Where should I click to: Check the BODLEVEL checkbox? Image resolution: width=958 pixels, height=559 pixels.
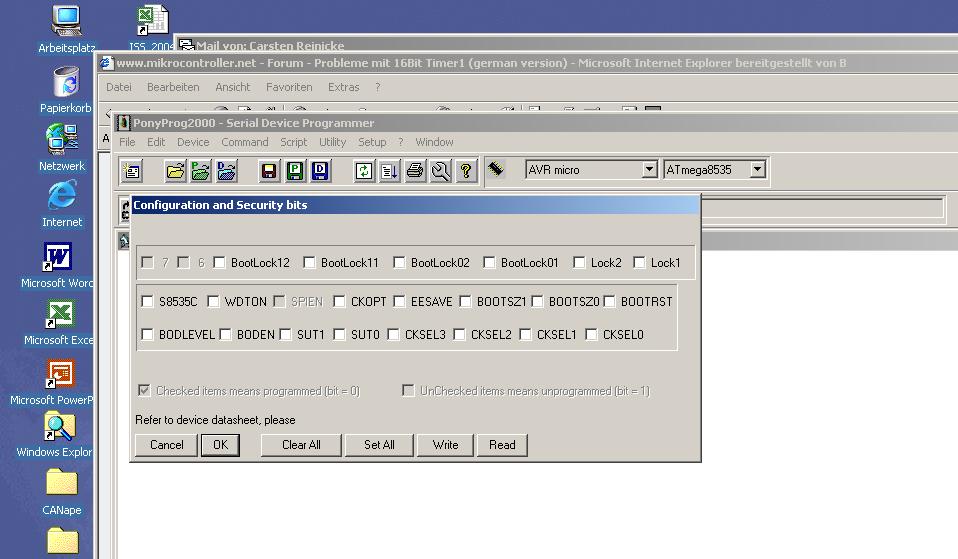pos(147,334)
